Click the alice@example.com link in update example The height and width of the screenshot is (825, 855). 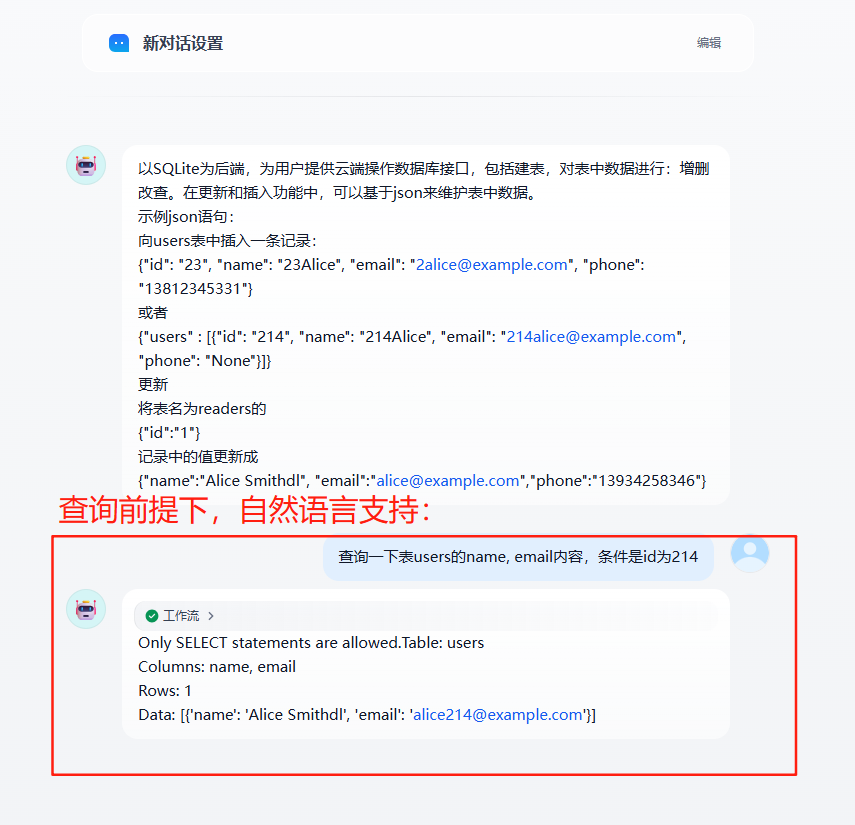(x=448, y=481)
